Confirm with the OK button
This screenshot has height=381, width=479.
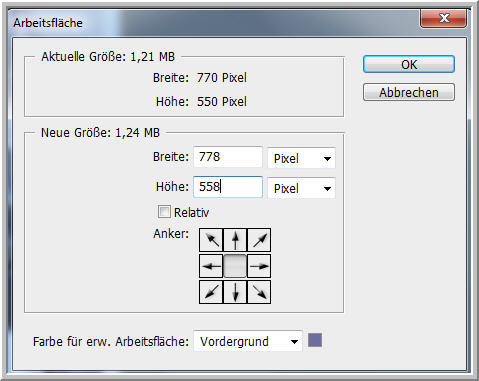point(409,64)
